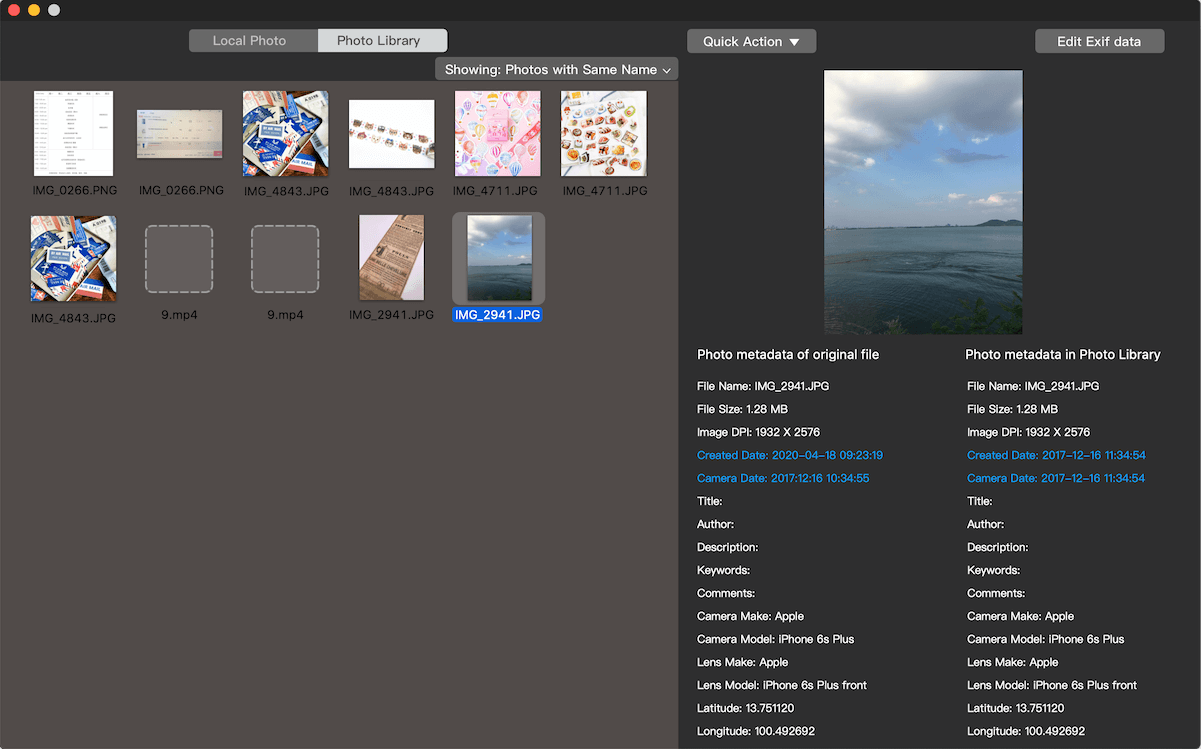Minimize the window with the yellow button

click(x=34, y=10)
